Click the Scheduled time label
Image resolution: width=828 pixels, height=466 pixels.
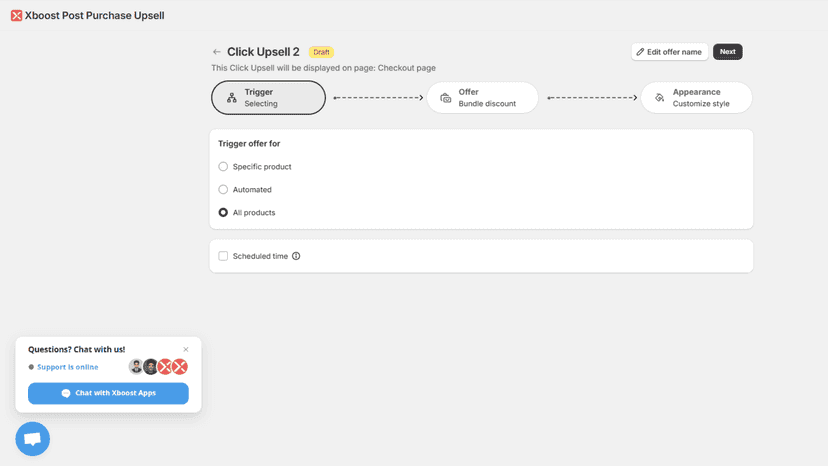click(x=260, y=256)
